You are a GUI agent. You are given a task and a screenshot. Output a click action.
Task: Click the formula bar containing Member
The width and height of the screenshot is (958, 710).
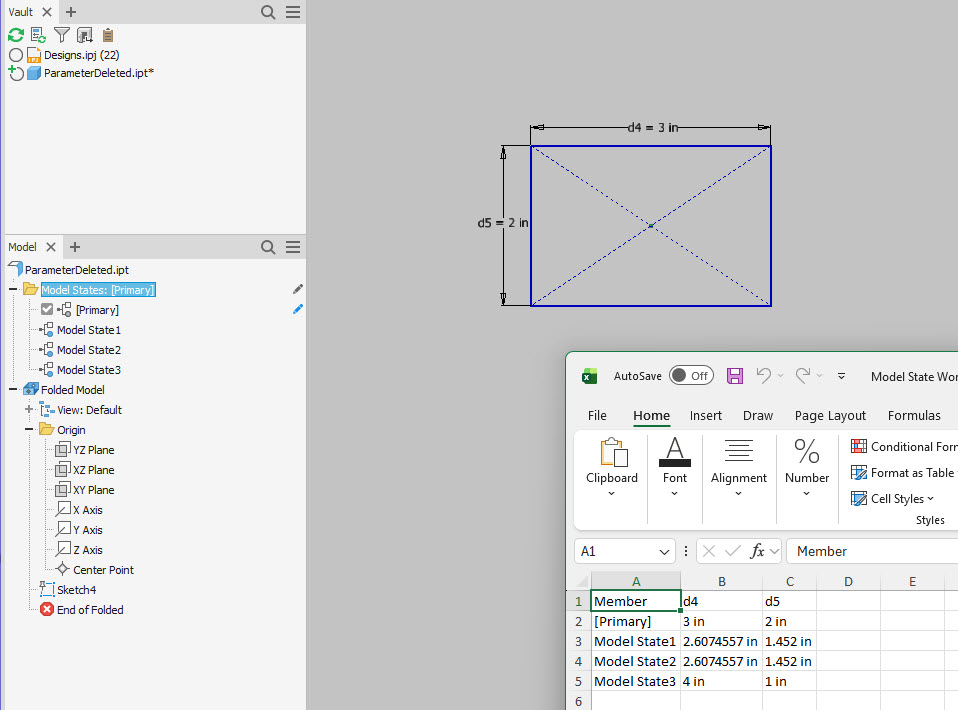(x=872, y=551)
